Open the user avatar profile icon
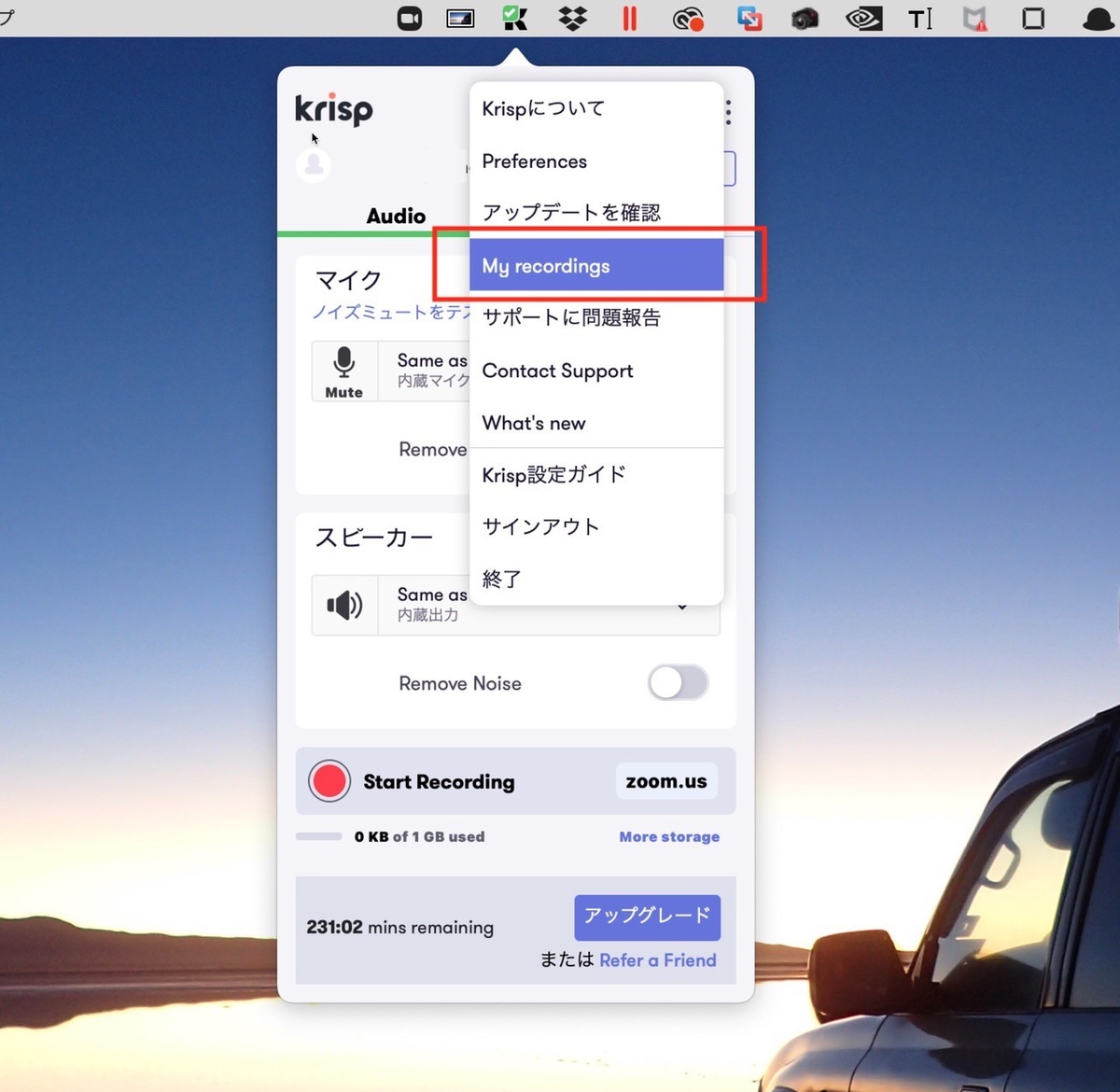This screenshot has width=1120, height=1092. (x=314, y=165)
